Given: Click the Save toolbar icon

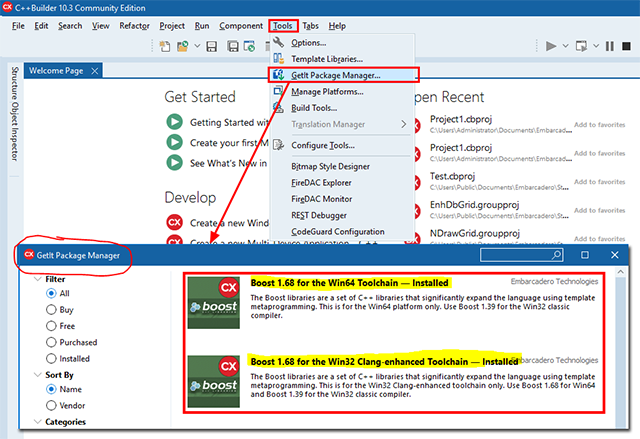Looking at the screenshot, I should (x=211, y=46).
